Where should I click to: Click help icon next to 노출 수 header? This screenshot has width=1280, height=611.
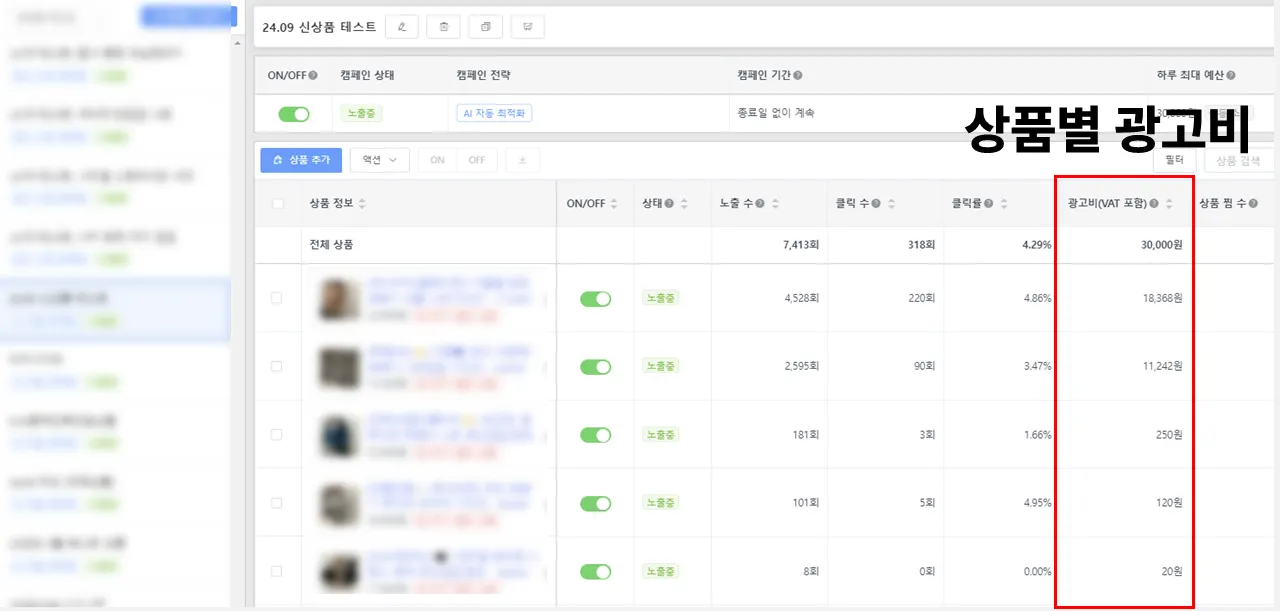(760, 204)
